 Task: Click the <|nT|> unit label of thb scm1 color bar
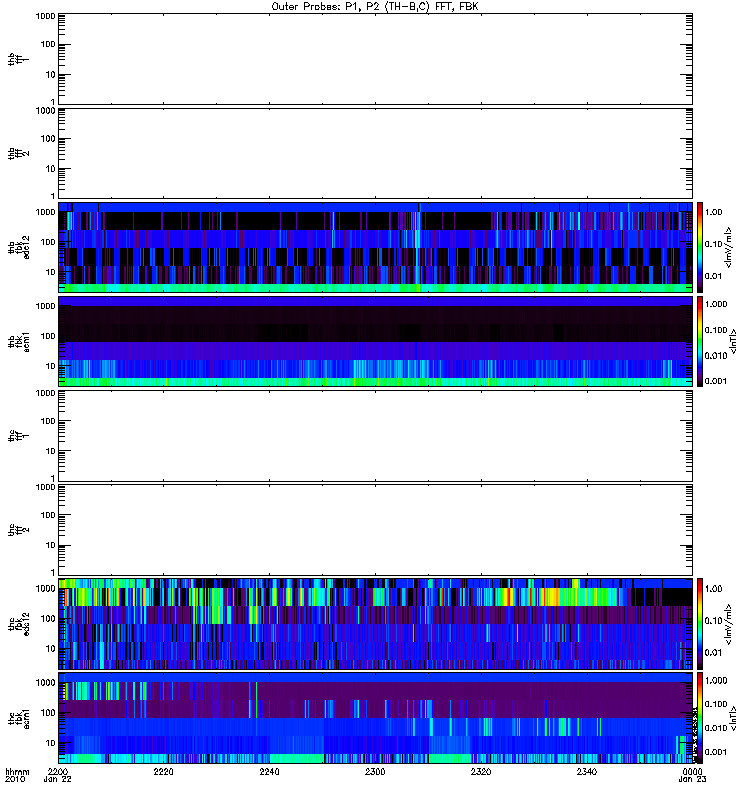734,341
